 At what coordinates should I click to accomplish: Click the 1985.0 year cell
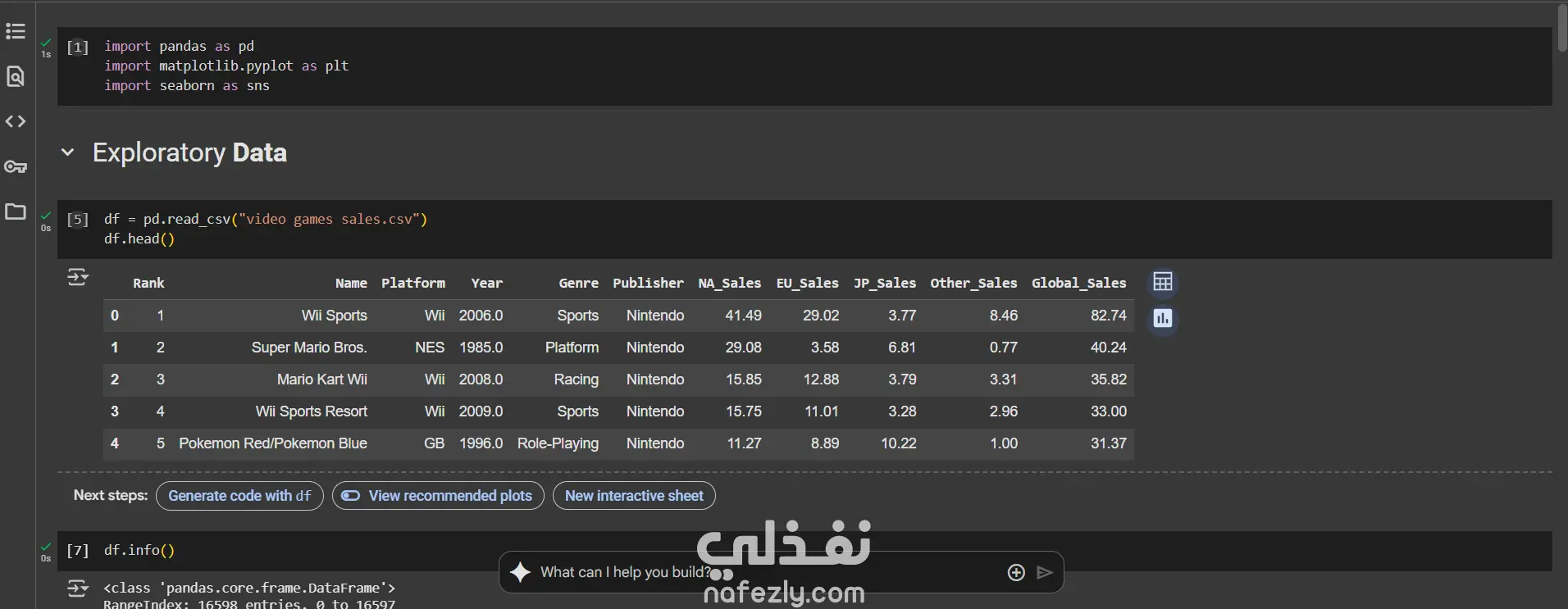click(481, 348)
